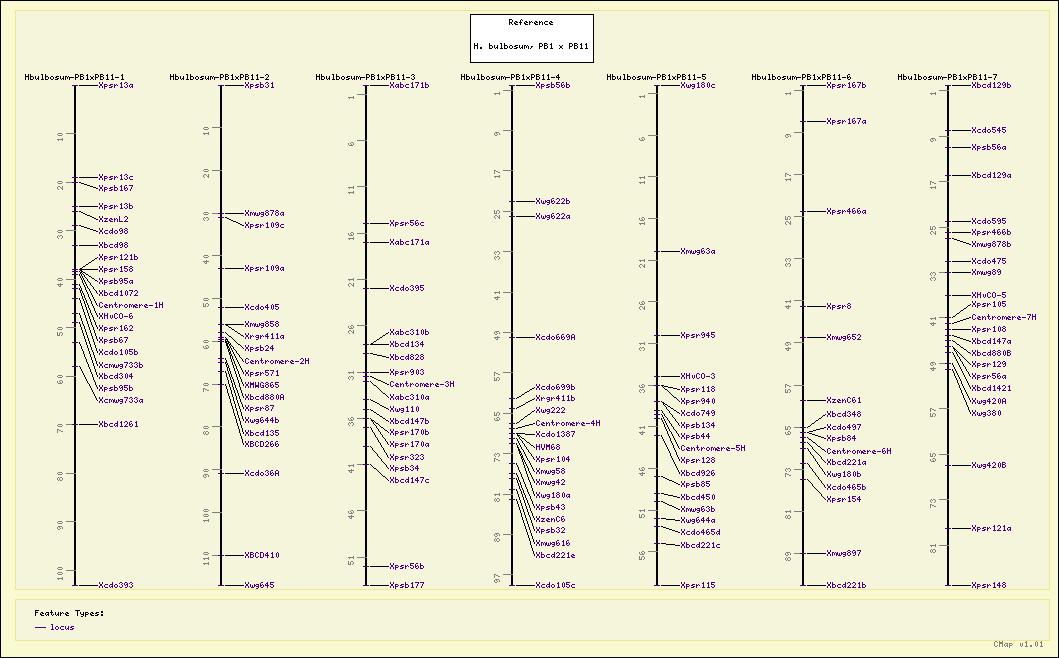The image size is (1059, 658).
Task: Click locus Xcdo393 at bottom of map 1
Action: (x=115, y=585)
